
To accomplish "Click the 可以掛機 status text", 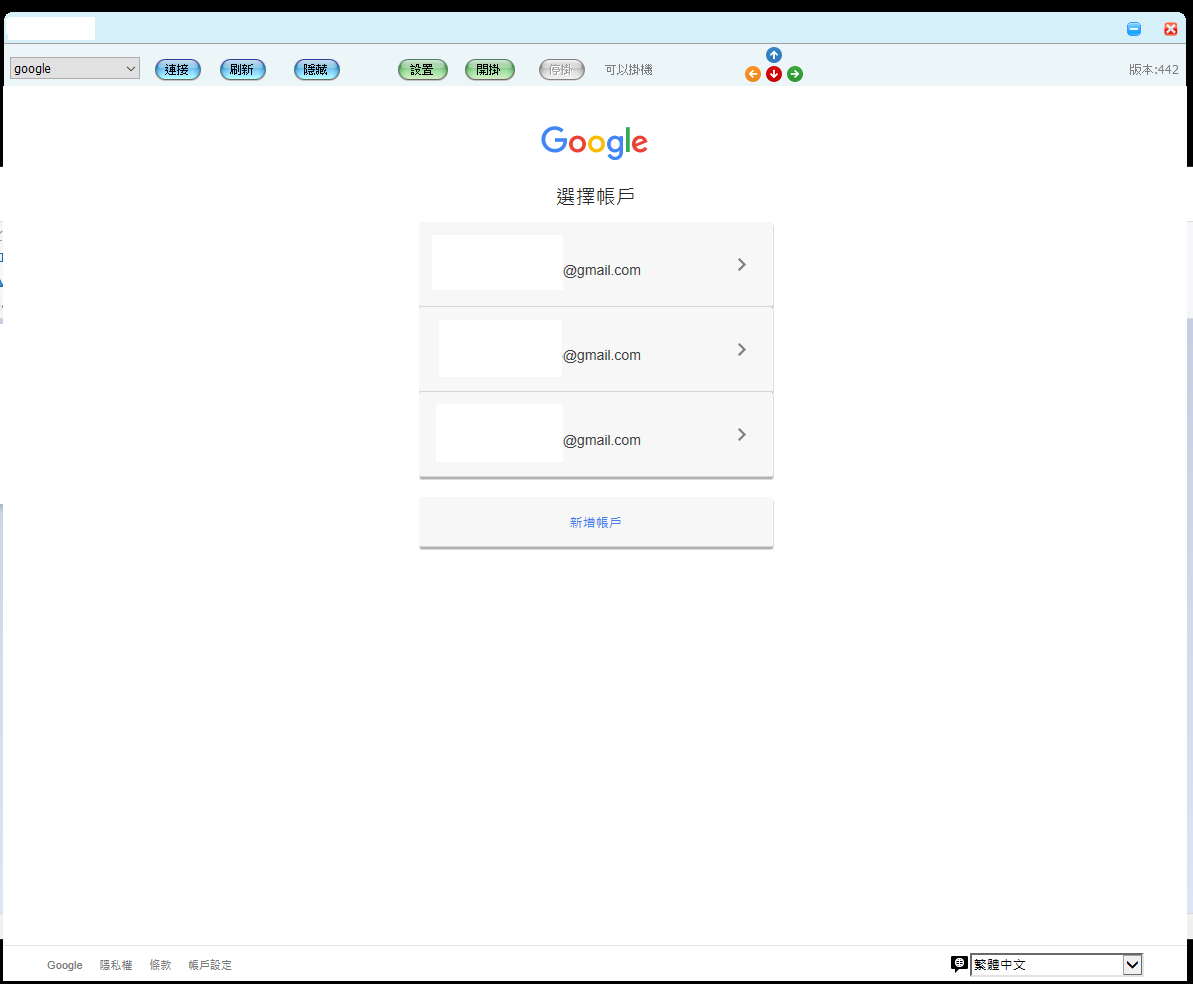I will pos(628,69).
